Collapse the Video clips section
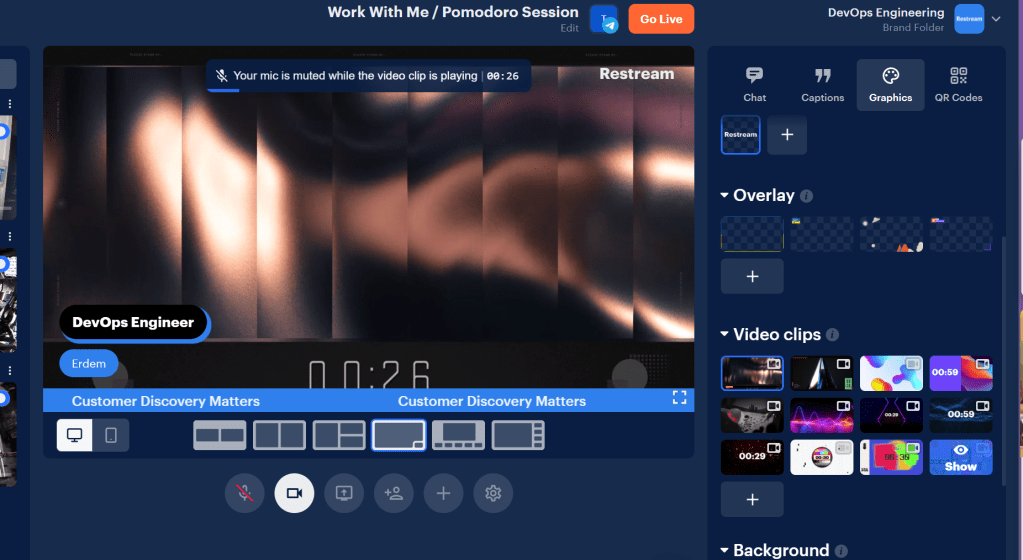 [x=724, y=334]
